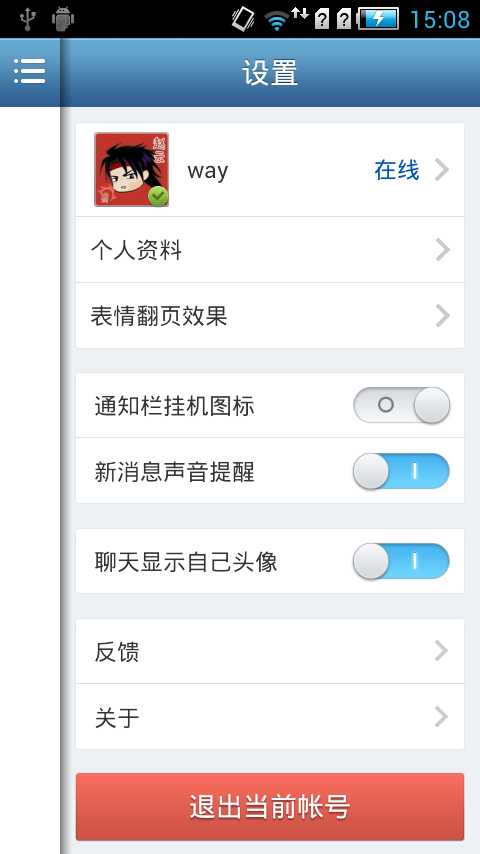Image resolution: width=480 pixels, height=854 pixels.
Task: Tap the screen rotation vibrate icon
Action: tap(243, 19)
